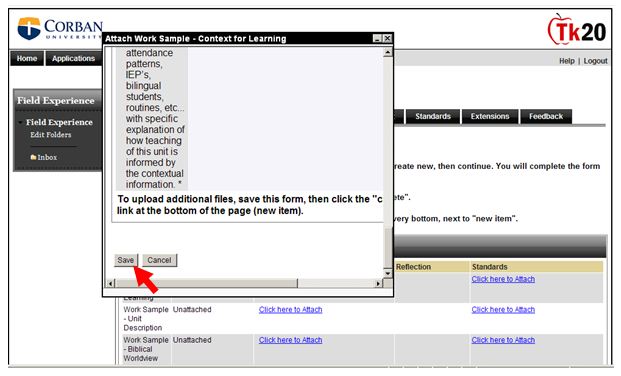Click Unattached status in Unit Description row

[x=192, y=309]
